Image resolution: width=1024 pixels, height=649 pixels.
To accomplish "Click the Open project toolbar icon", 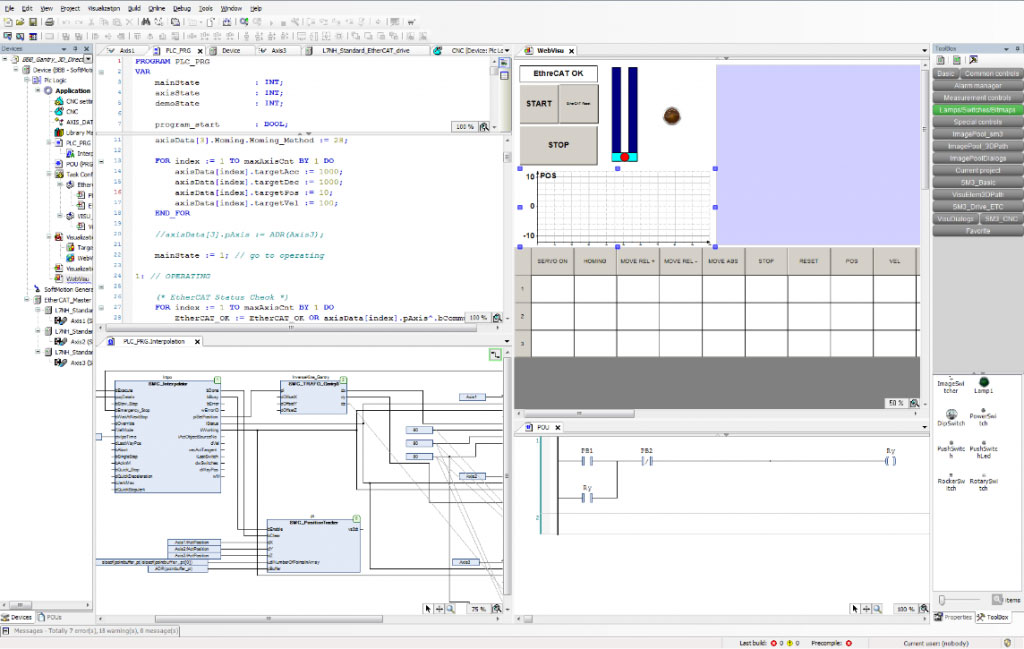I will (x=20, y=22).
